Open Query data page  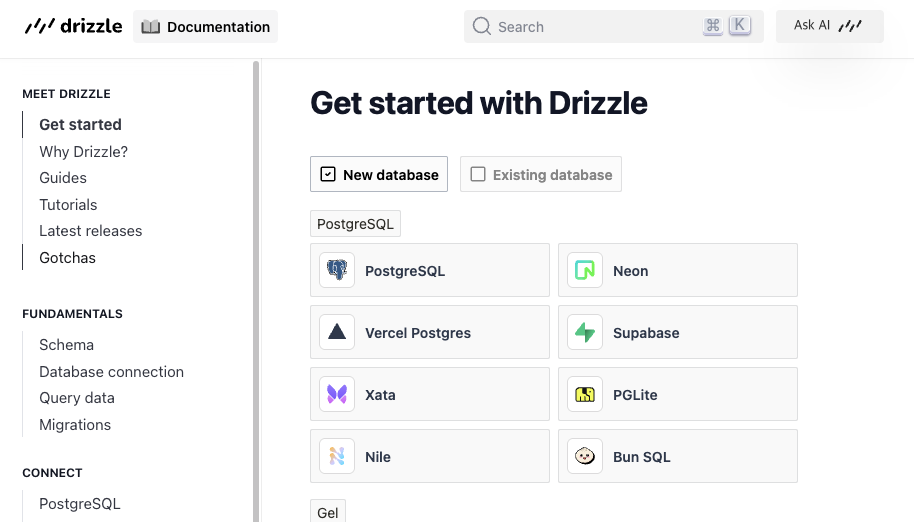pos(77,398)
